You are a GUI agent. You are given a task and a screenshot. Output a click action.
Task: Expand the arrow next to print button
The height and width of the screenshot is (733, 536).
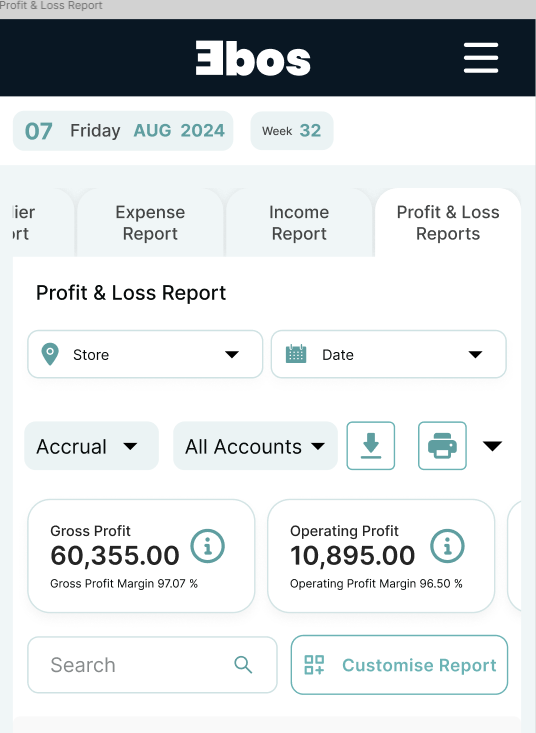click(x=493, y=446)
